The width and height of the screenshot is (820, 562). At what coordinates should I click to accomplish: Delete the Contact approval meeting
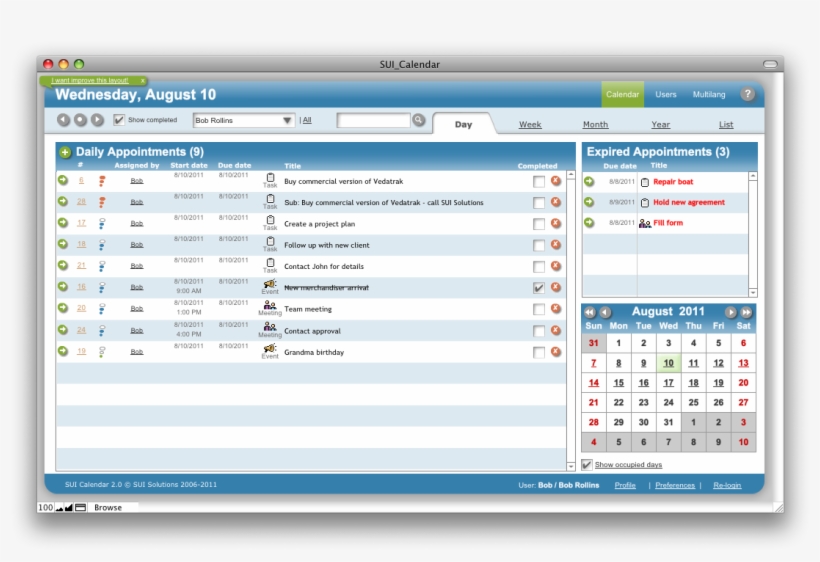click(x=556, y=330)
